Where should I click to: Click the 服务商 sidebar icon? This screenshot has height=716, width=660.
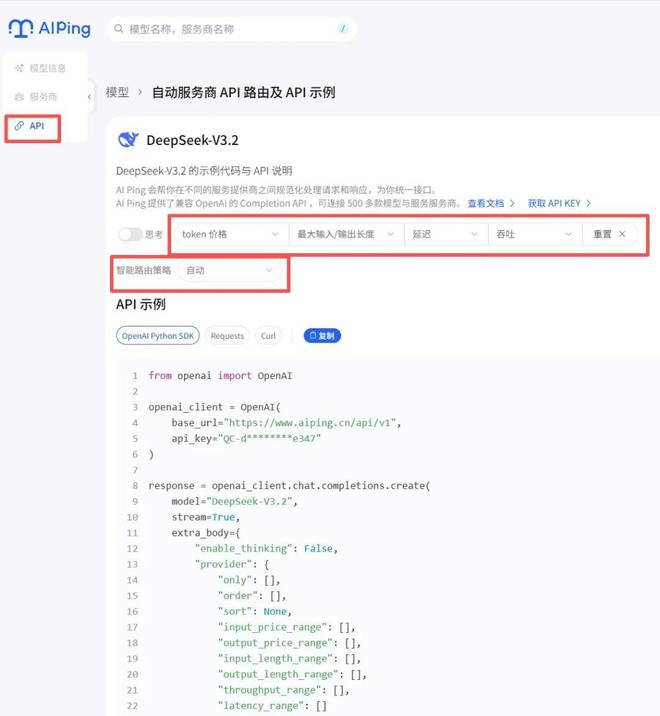point(19,96)
